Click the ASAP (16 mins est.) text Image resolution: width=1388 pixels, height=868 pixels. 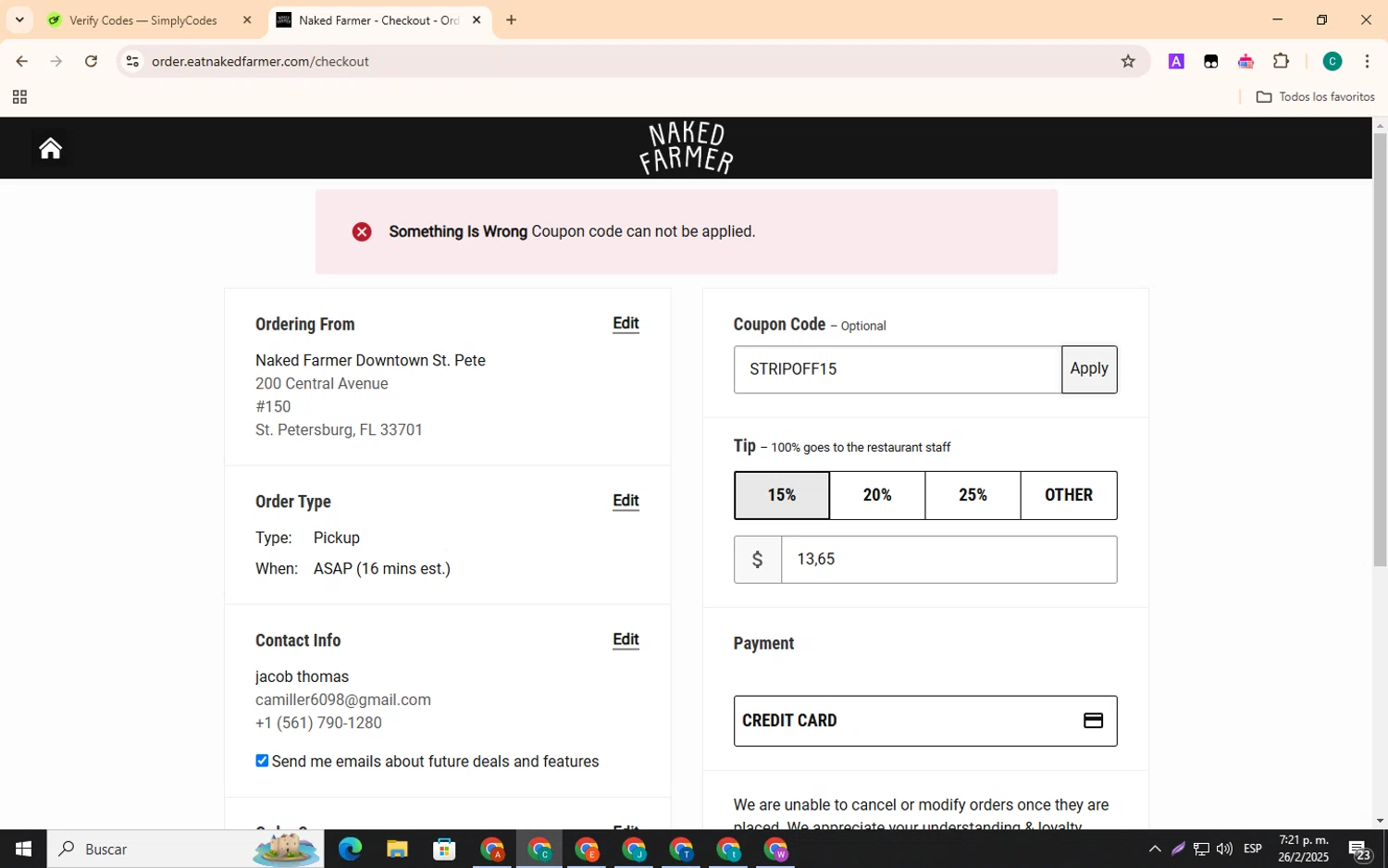382,568
